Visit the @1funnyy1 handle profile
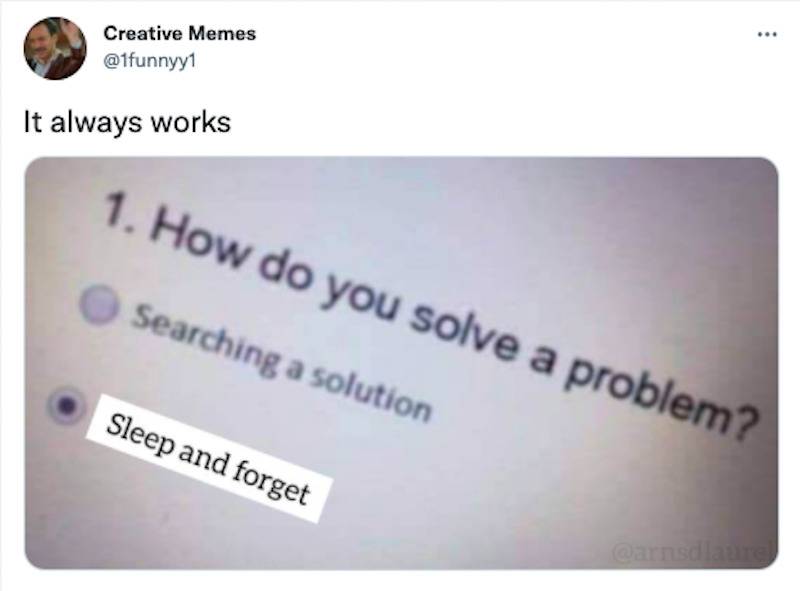Screen dimensions: 800x591 pos(150,61)
